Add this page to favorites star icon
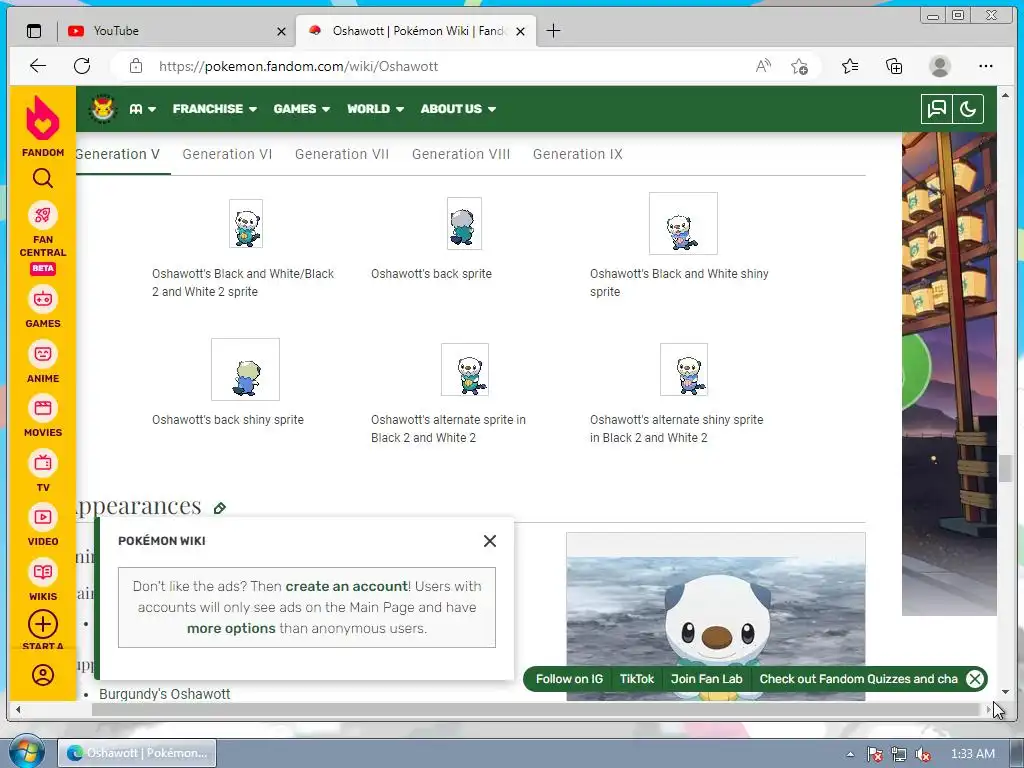The height and width of the screenshot is (768, 1024). click(x=799, y=66)
